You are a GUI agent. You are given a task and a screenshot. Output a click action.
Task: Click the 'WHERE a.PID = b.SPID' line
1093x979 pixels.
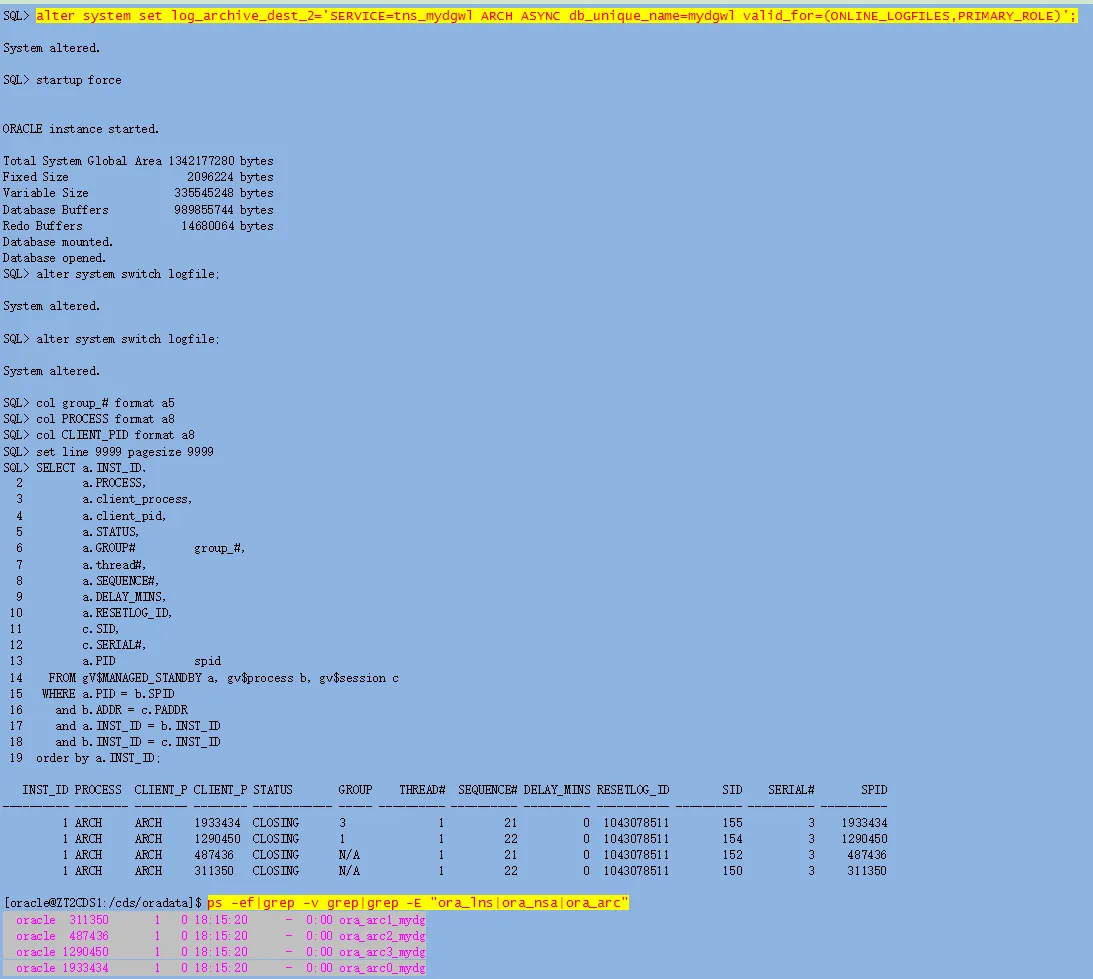(108, 694)
